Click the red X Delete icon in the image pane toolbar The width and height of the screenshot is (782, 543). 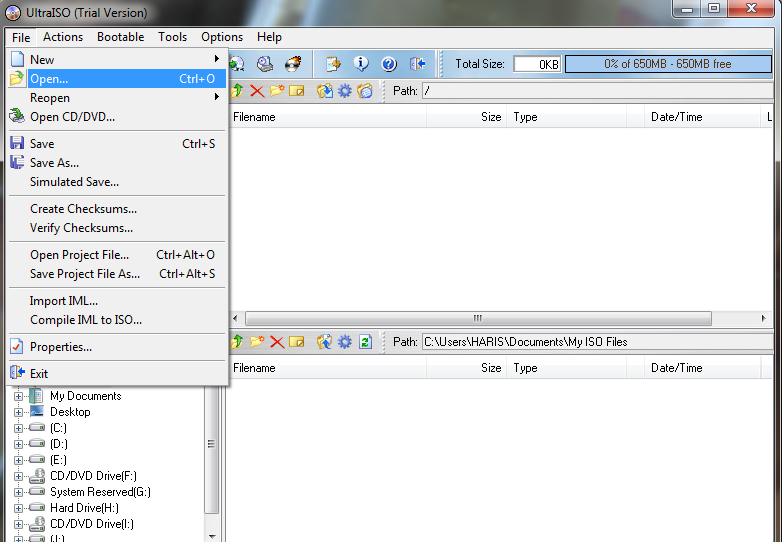(257, 91)
